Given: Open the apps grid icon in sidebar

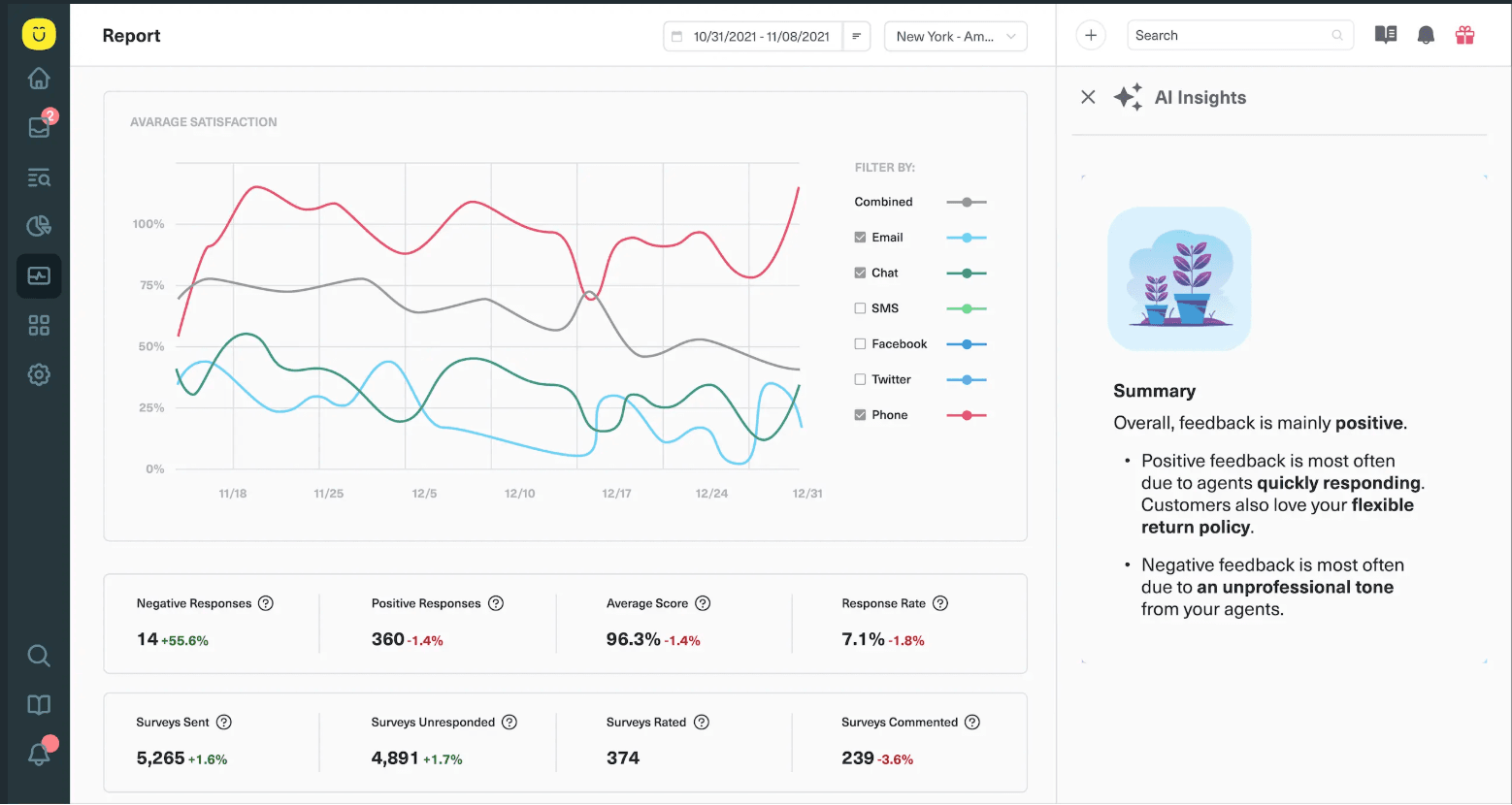Looking at the screenshot, I should pyautogui.click(x=38, y=325).
